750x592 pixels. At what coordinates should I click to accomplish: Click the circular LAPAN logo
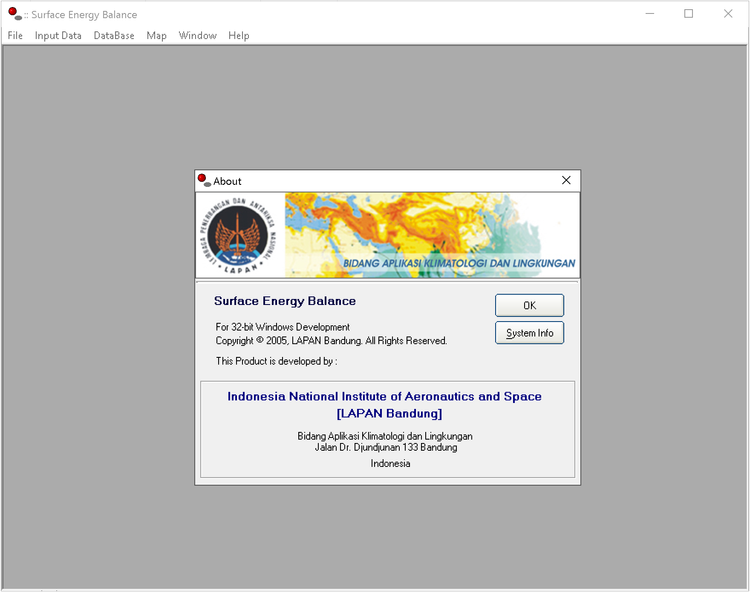point(239,235)
